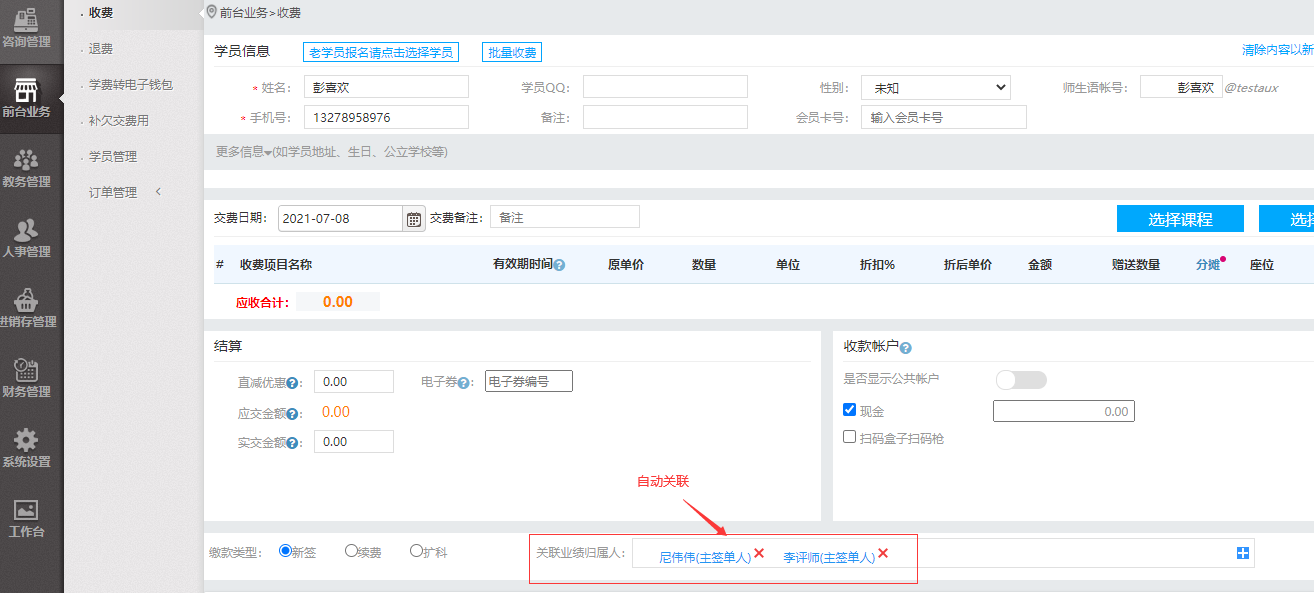Click the 姓名 input field
Screen dimensions: 1314x593
(387, 87)
